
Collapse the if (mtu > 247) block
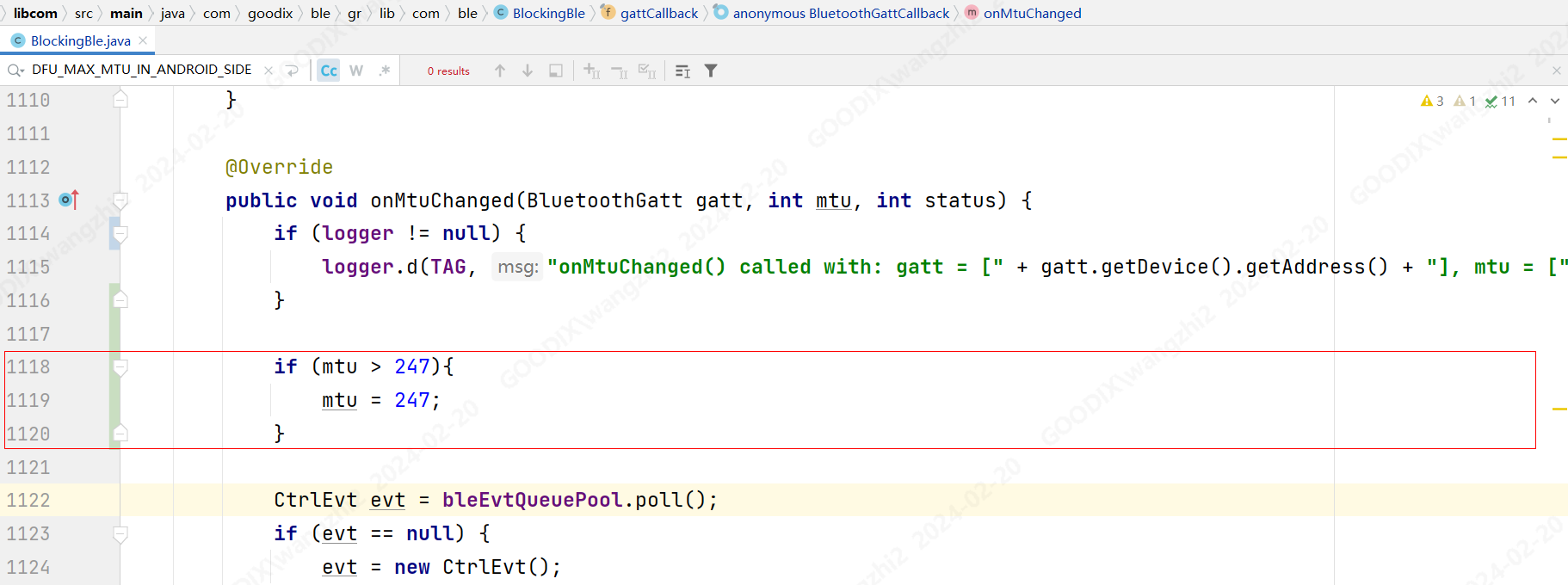120,367
